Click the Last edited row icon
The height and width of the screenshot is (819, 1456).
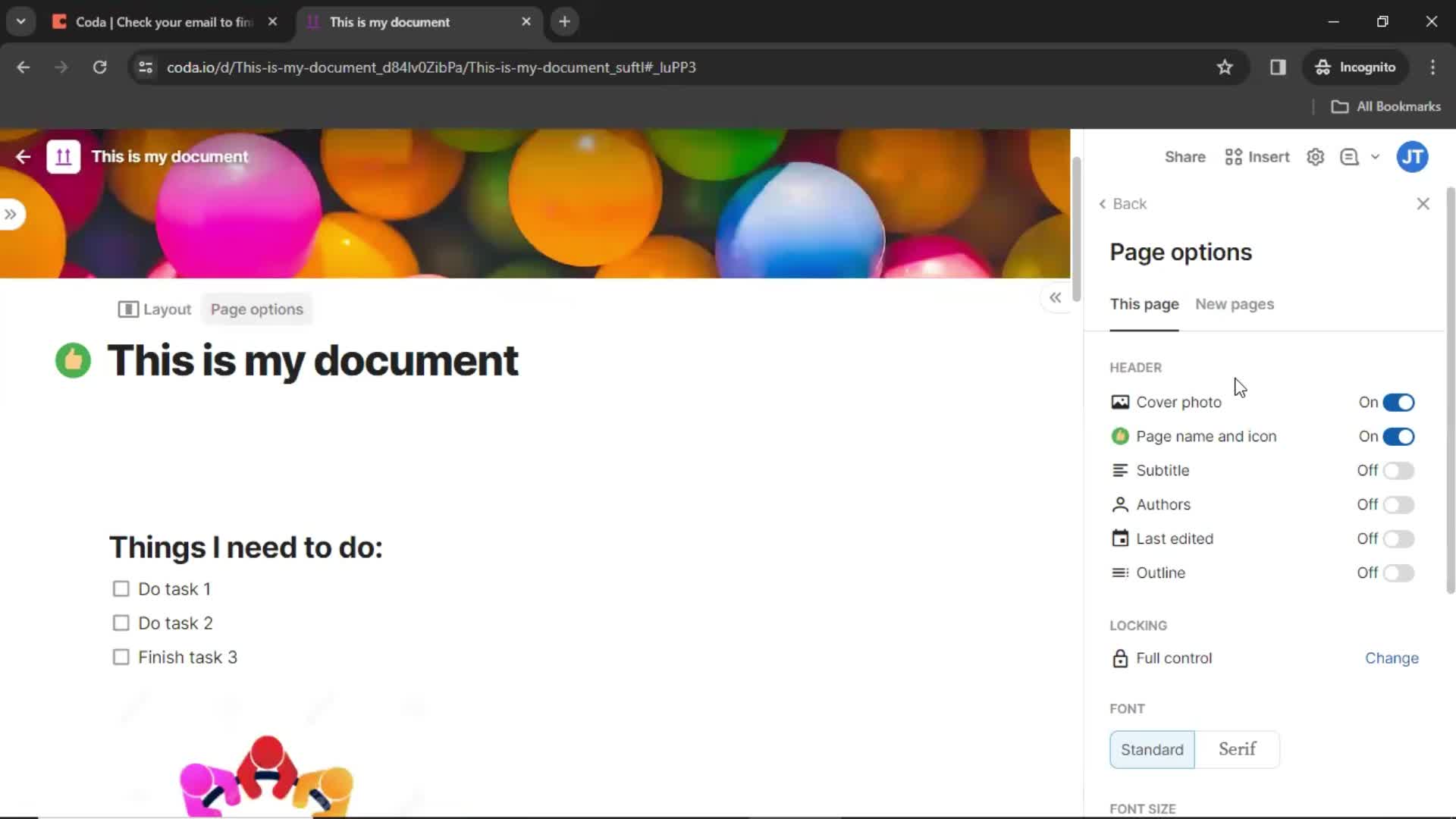click(x=1120, y=538)
